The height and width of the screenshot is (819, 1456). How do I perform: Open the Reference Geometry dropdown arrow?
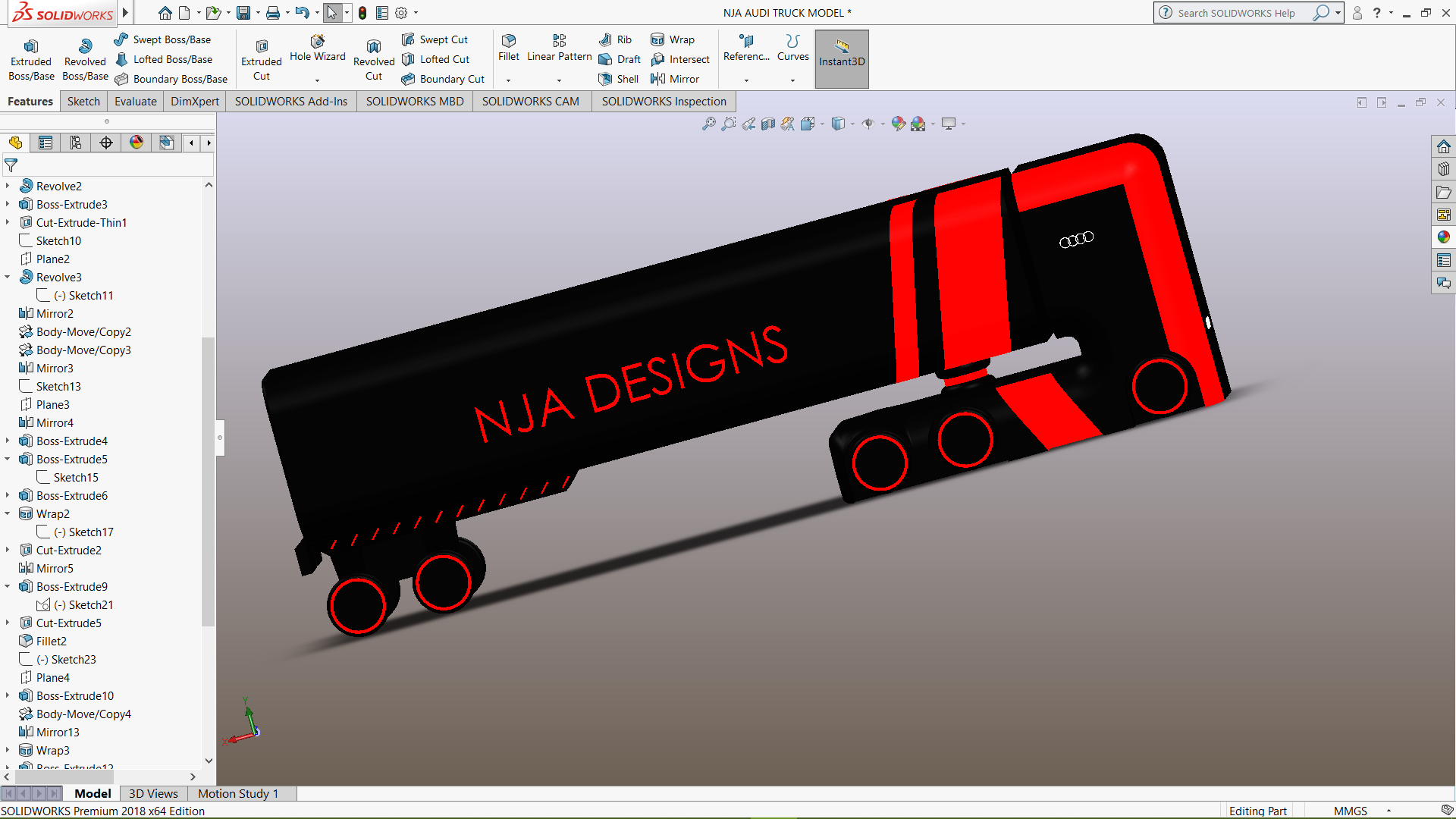point(746,80)
